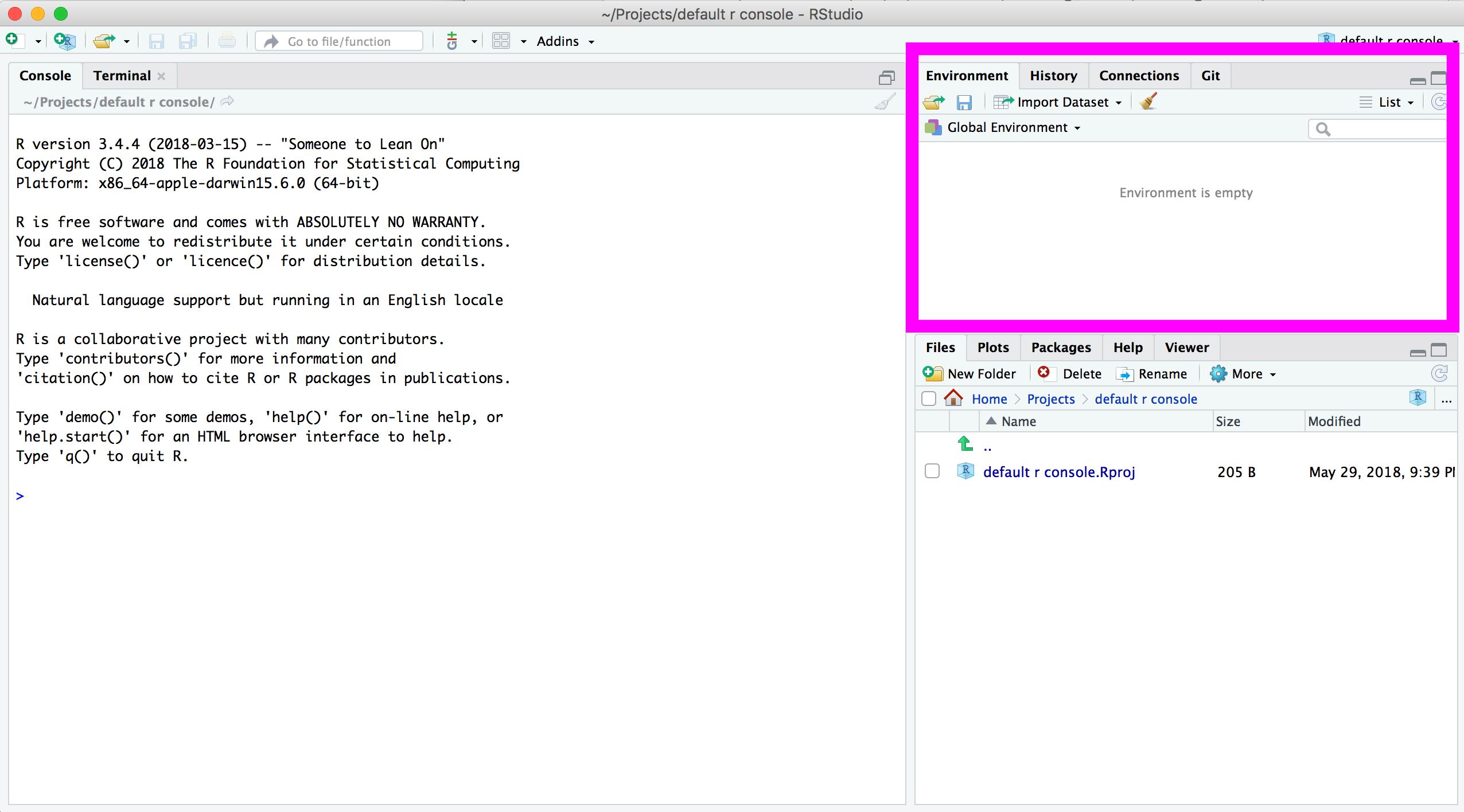Open the Addins dropdown menu
The width and height of the screenshot is (1464, 812).
564,41
